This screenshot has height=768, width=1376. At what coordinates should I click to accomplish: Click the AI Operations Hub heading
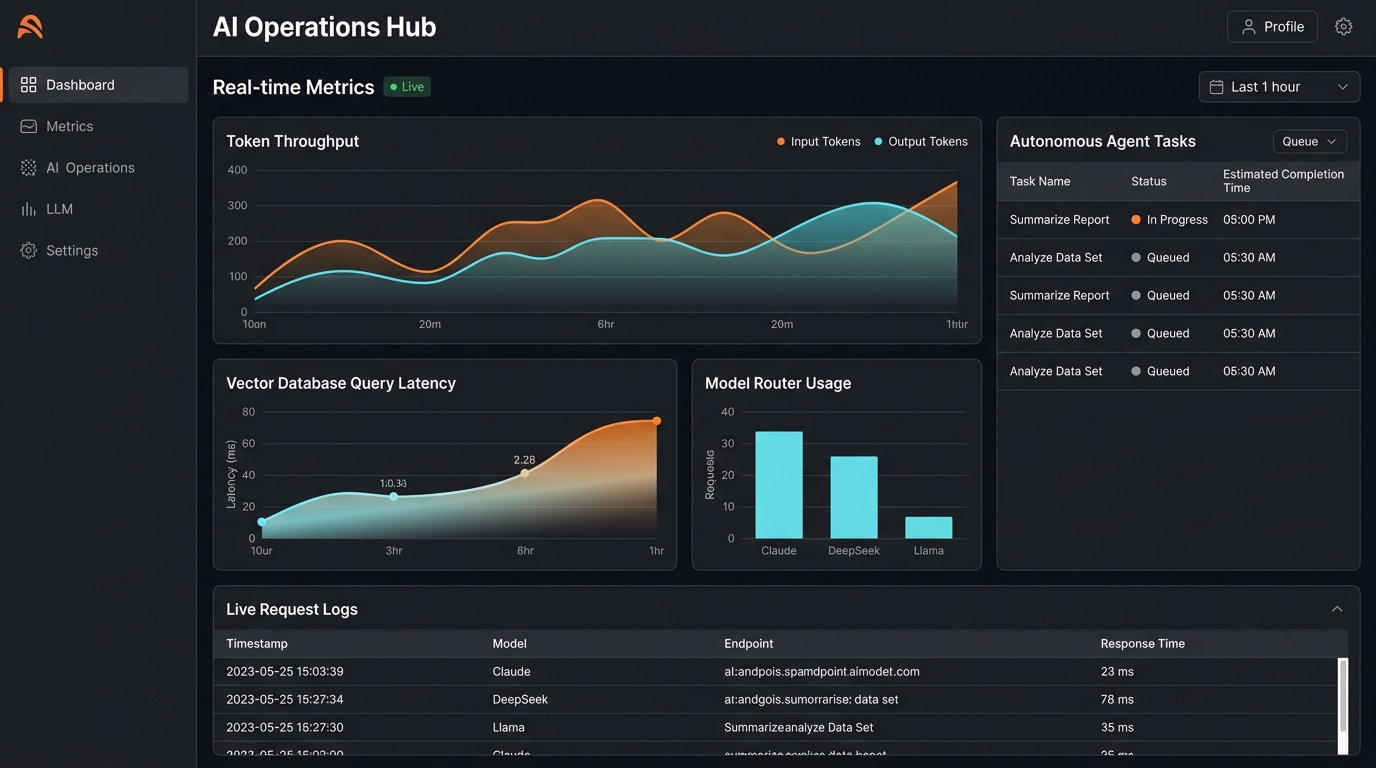pos(325,27)
